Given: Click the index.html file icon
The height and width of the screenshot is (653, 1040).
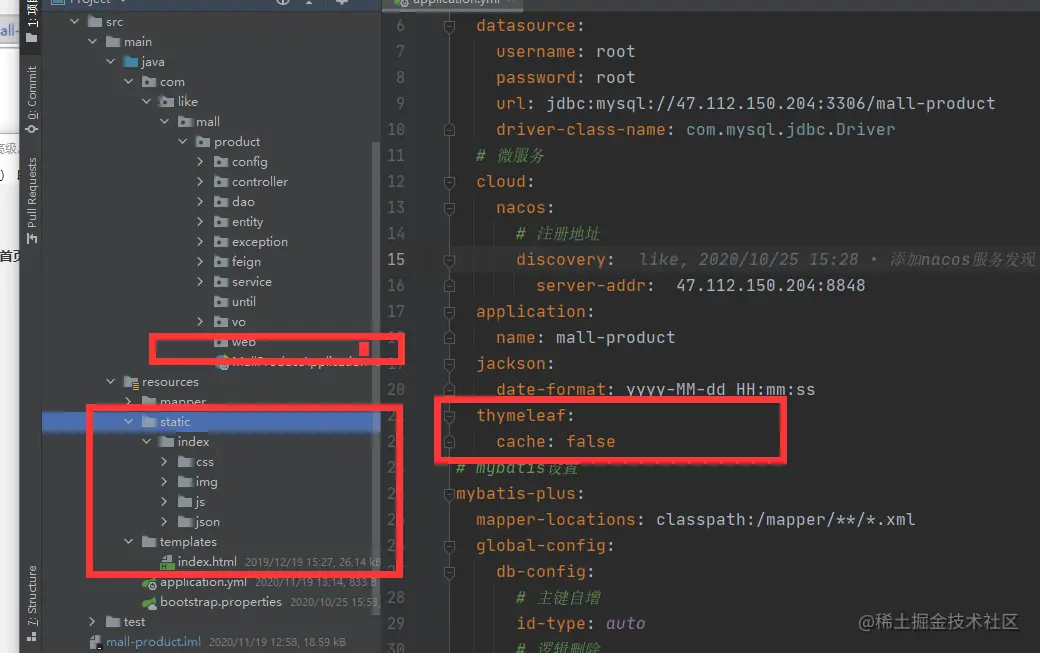Looking at the screenshot, I should pyautogui.click(x=167, y=562).
